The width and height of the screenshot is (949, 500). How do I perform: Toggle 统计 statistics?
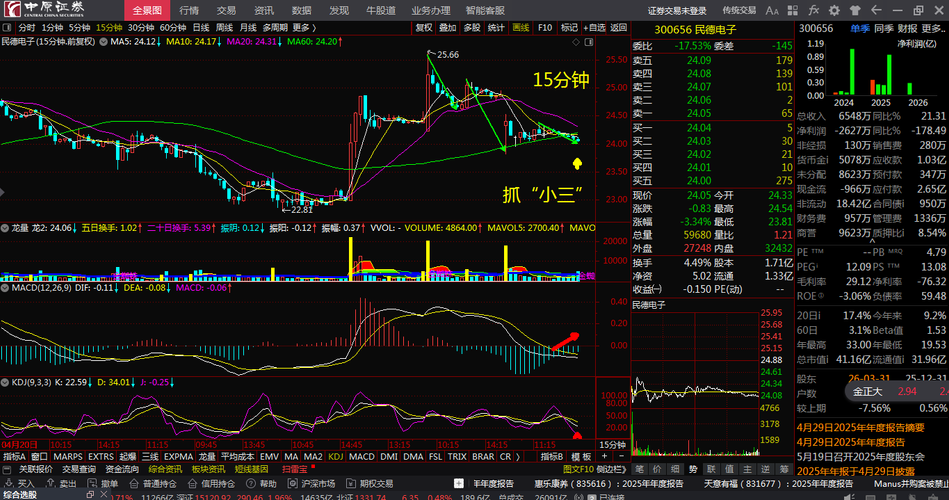point(496,27)
